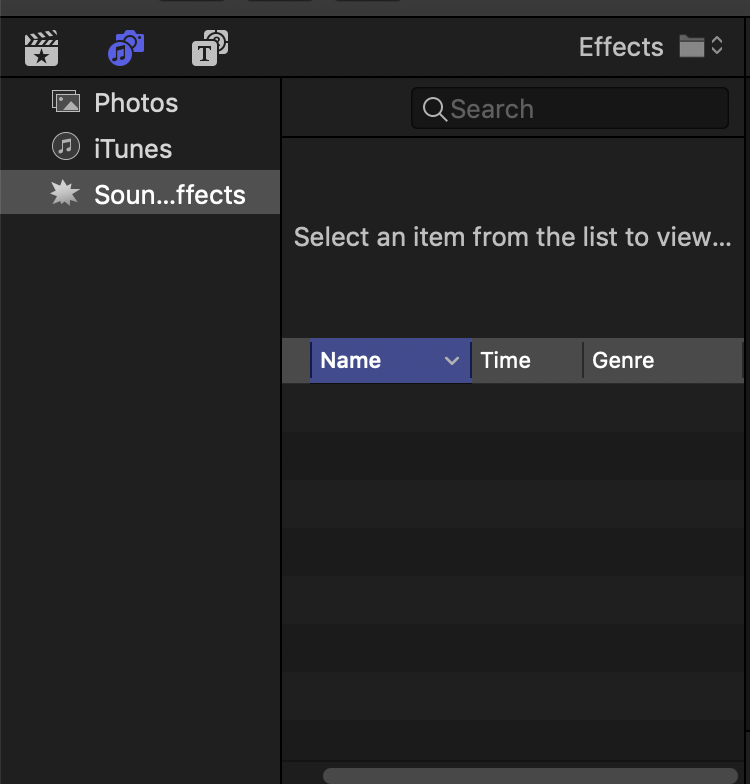This screenshot has height=784, width=750.
Task: Sort the list by Time column
Action: pos(524,361)
